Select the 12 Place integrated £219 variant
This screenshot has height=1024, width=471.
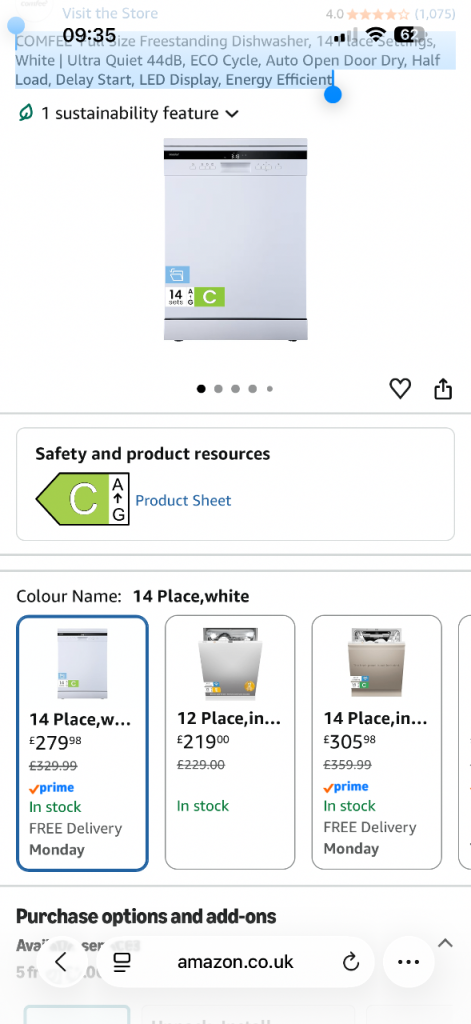[x=230, y=743]
